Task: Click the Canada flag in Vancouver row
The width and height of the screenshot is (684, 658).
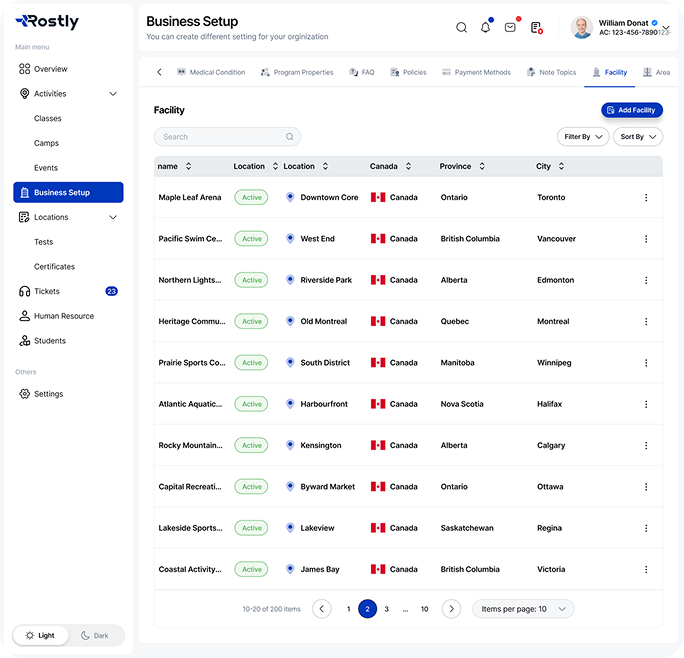Action: [x=378, y=239]
